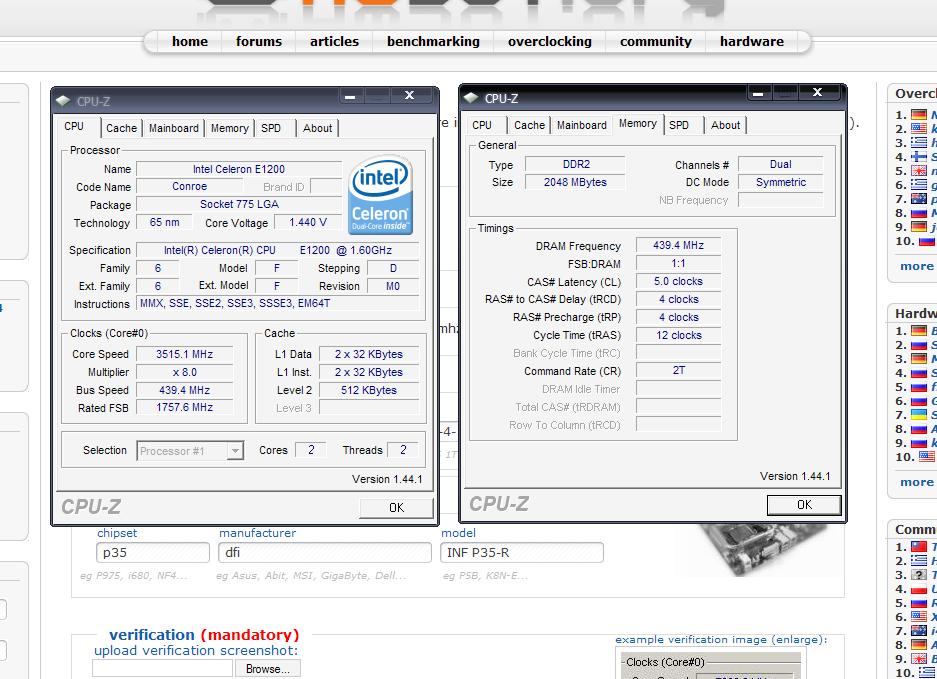937x679 pixels.
Task: Click the Instructions list MMX, SSE, SSE2
Action: pyautogui.click(x=278, y=303)
